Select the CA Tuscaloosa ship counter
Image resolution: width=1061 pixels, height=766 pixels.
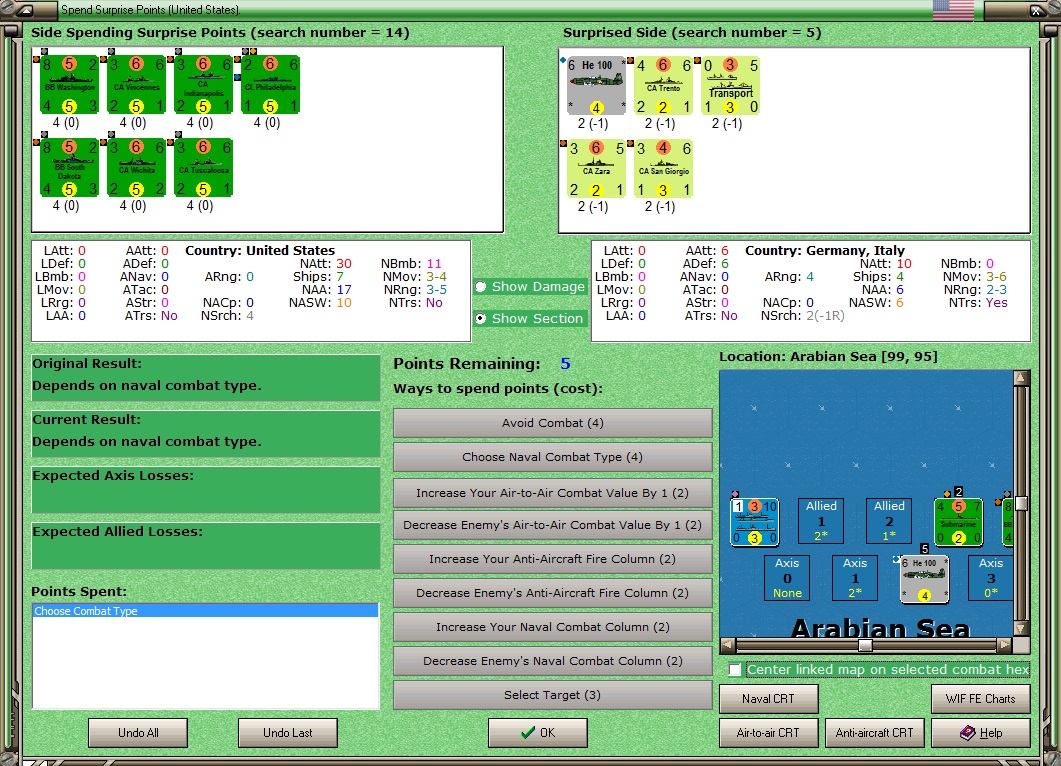(x=203, y=168)
